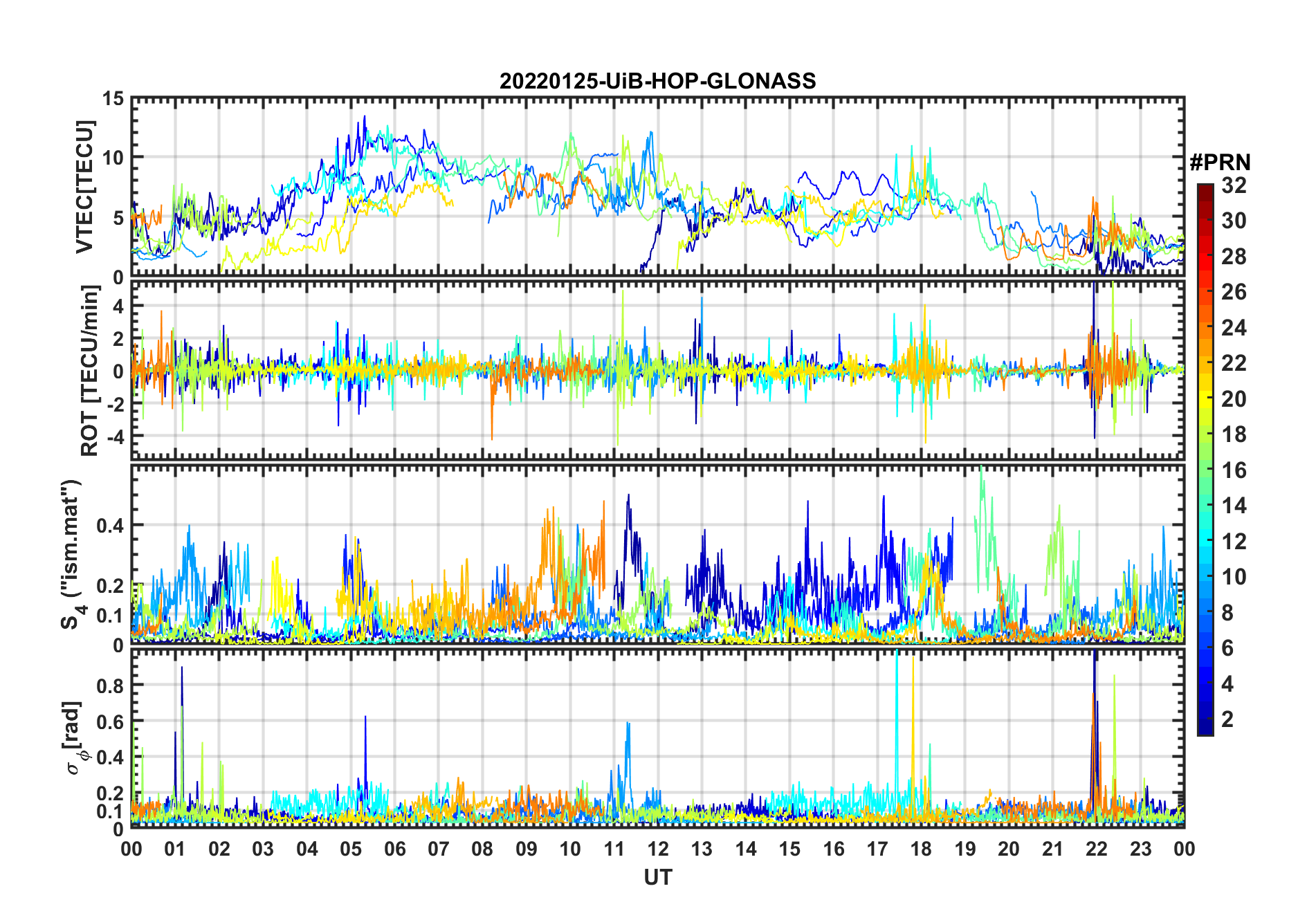The width and height of the screenshot is (1316, 920).
Task: Select colorbar tick label 2
Action: pos(1227,719)
